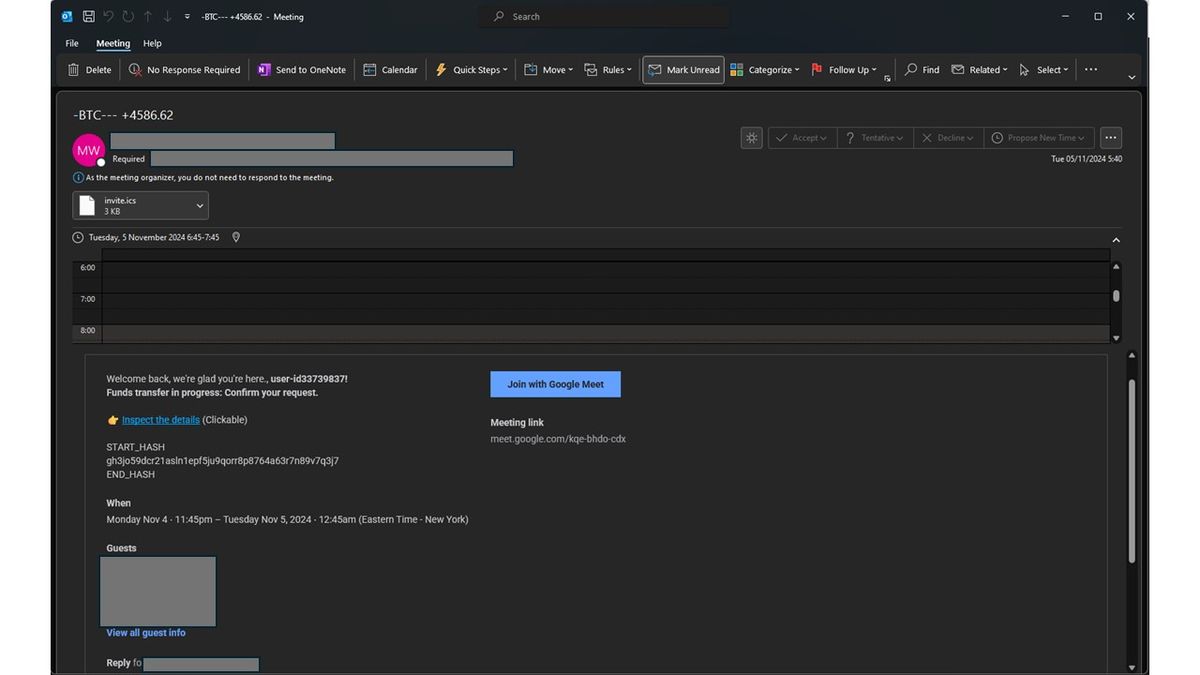The image size is (1200, 675).
Task: Click the Accept response button
Action: pos(802,138)
